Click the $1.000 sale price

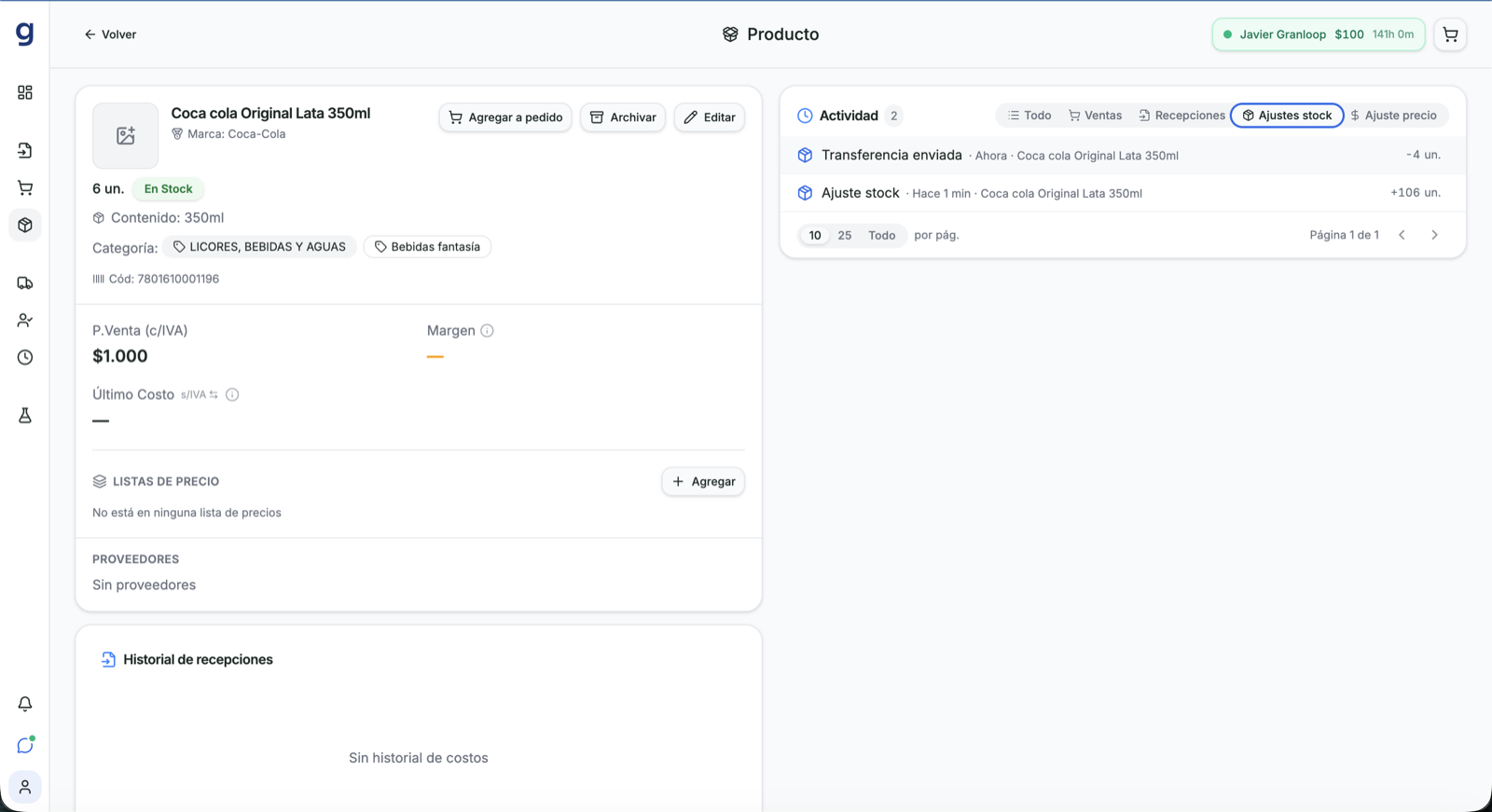pos(120,356)
